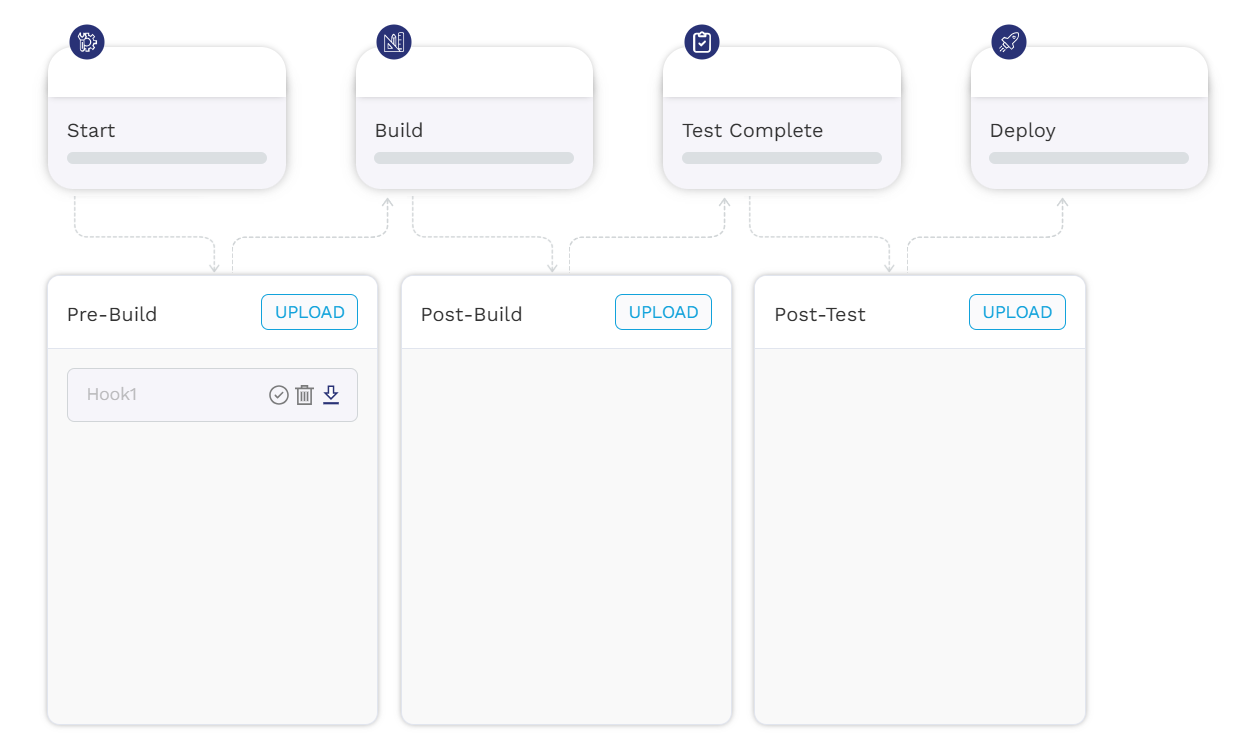
Task: Click UPLOAD in the Post-Test panel
Action: (1017, 312)
